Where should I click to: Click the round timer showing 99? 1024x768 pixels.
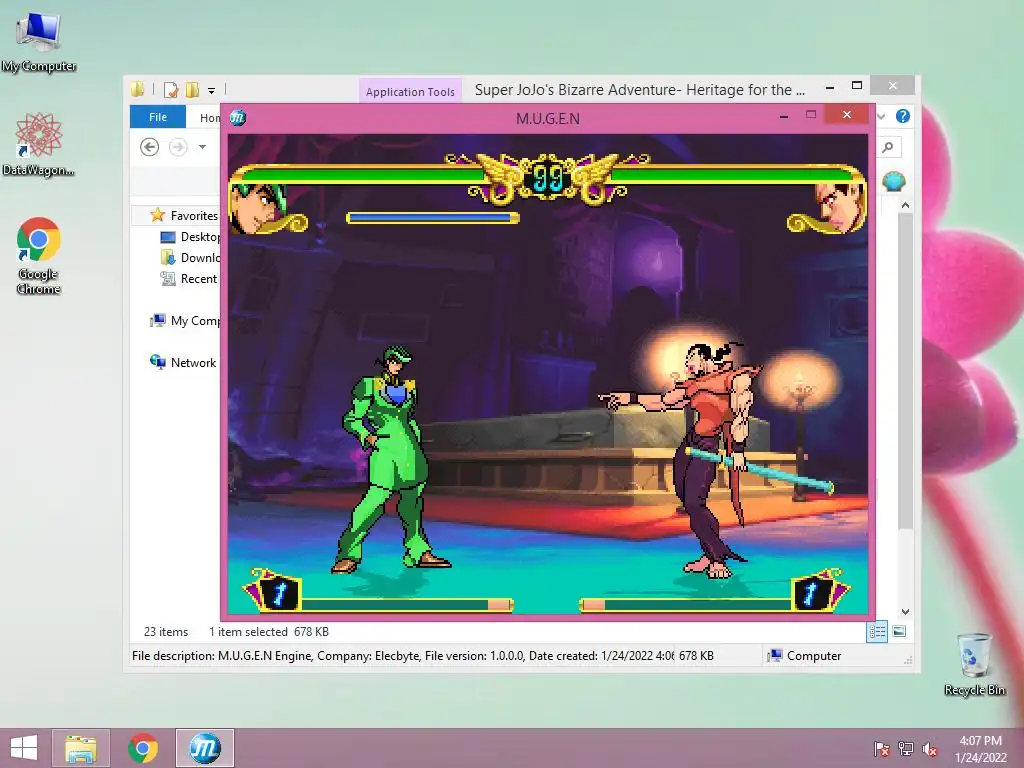(x=547, y=178)
